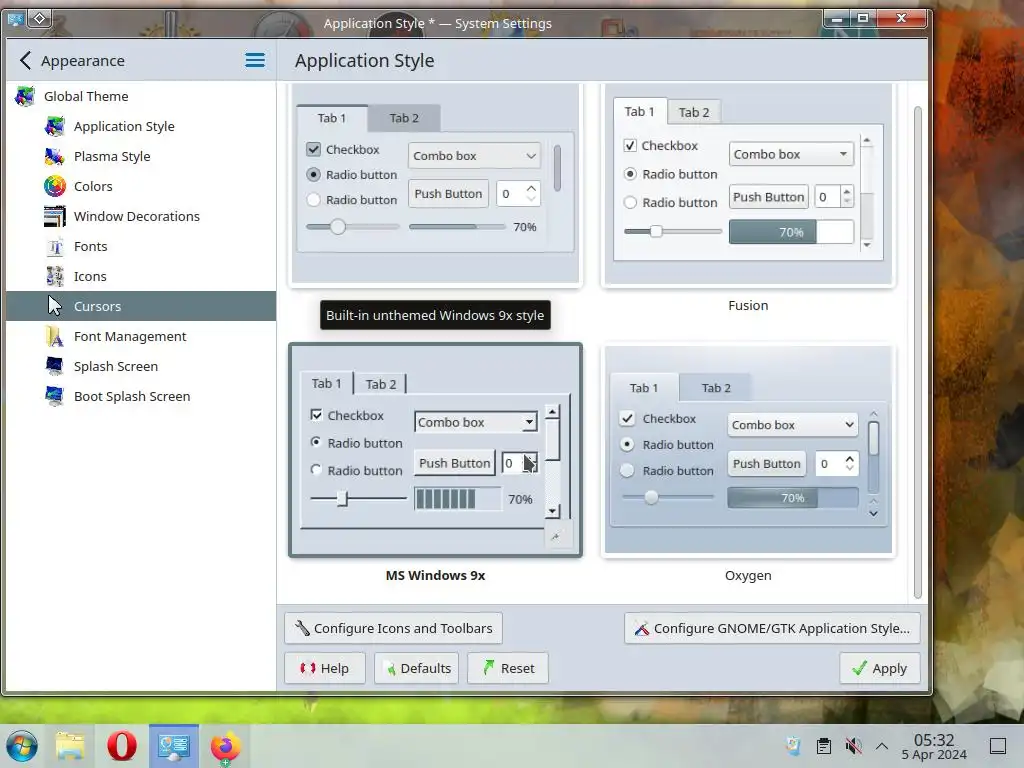Select unselected Radio button in top-left preview

point(313,200)
